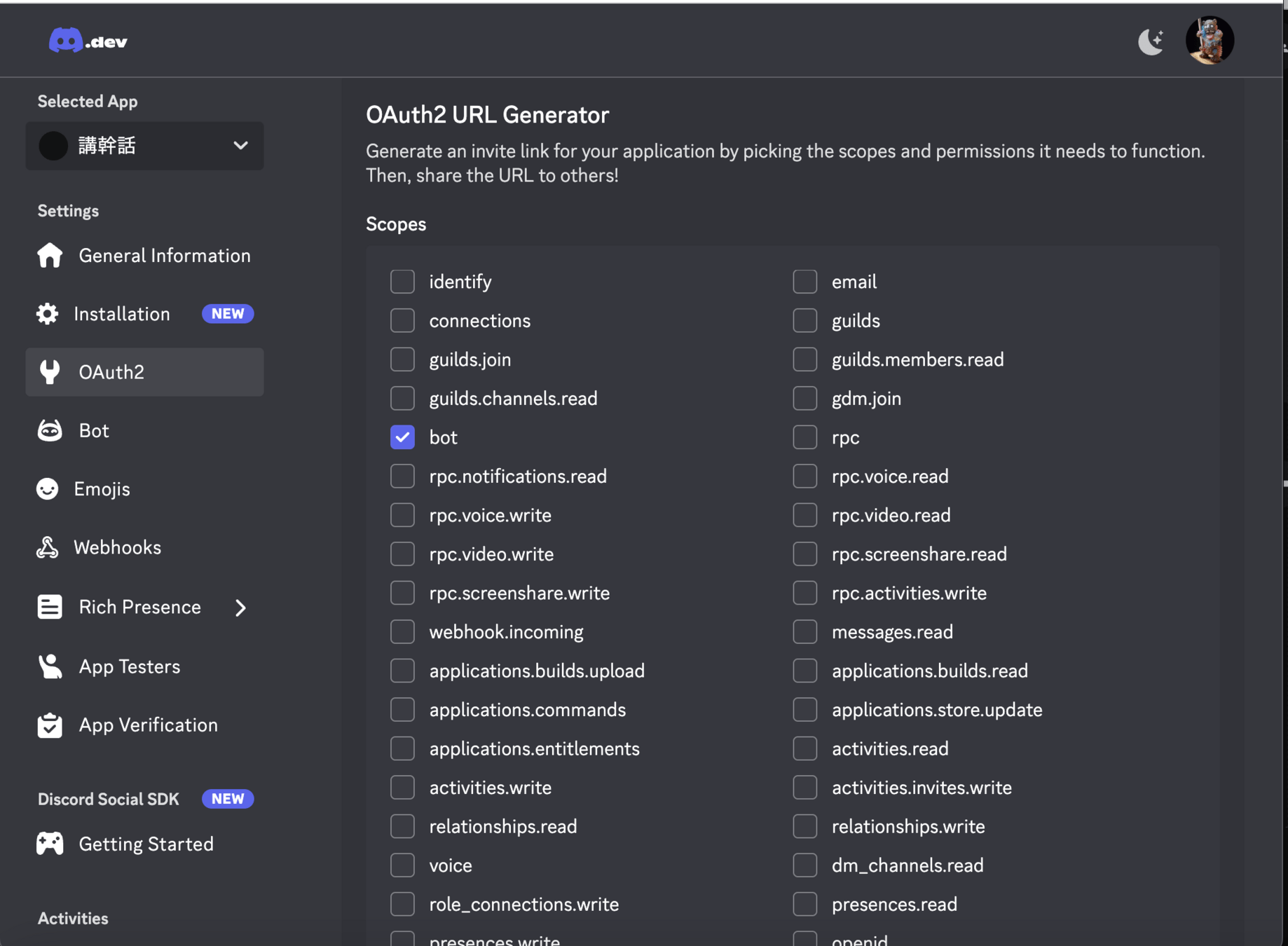Open the Emojis page
1288x946 pixels.
pos(144,488)
